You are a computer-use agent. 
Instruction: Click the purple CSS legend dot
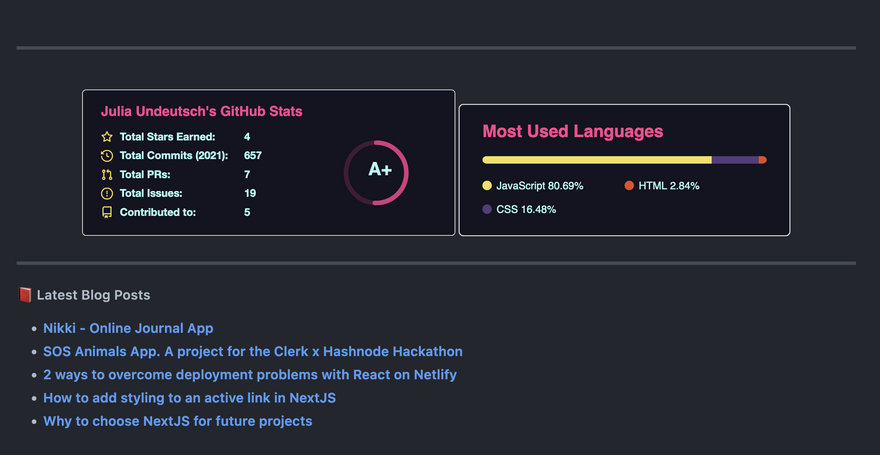point(487,210)
